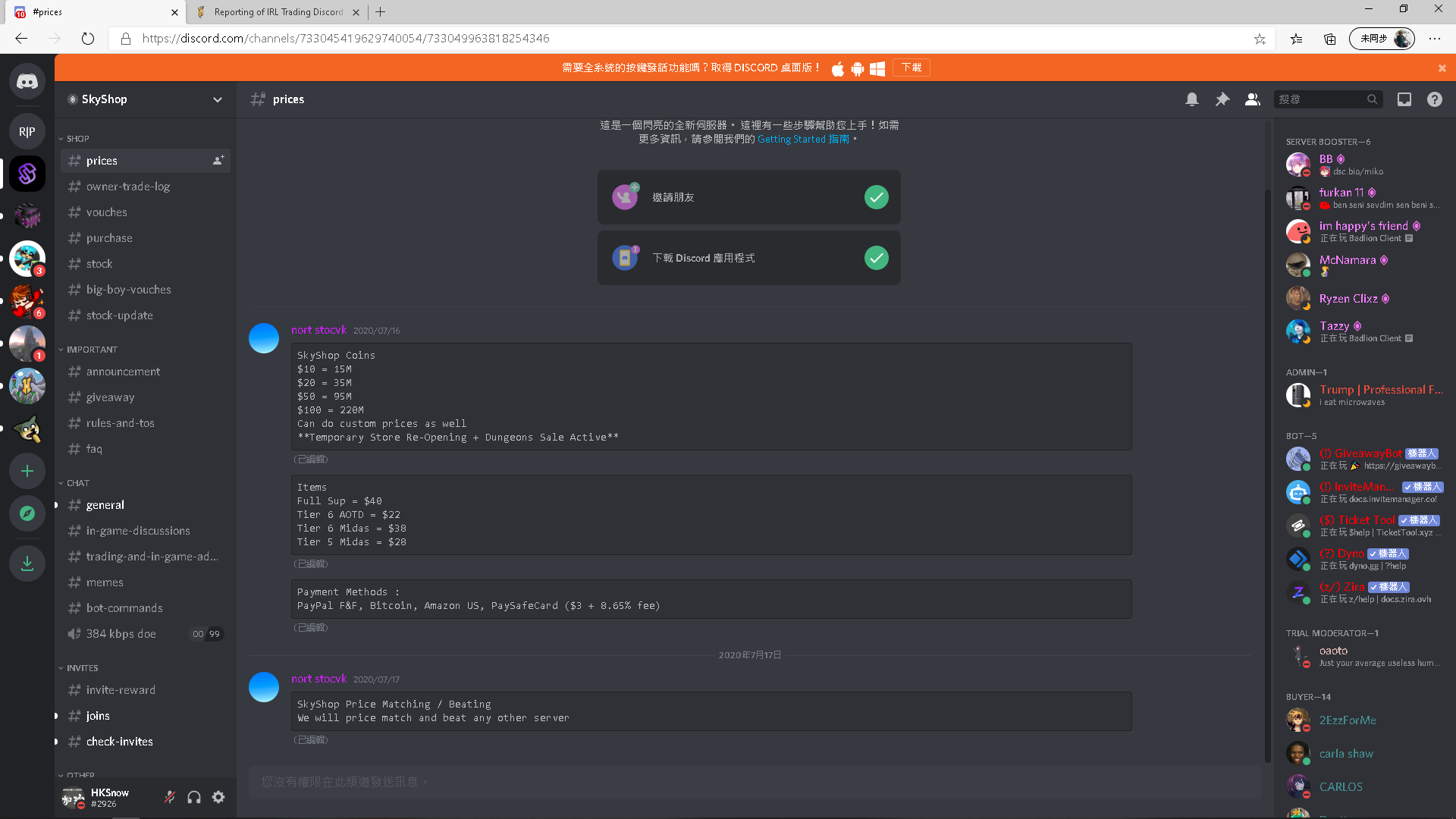1456x819 pixels.
Task: Open notification settings bell icon
Action: [1192, 99]
